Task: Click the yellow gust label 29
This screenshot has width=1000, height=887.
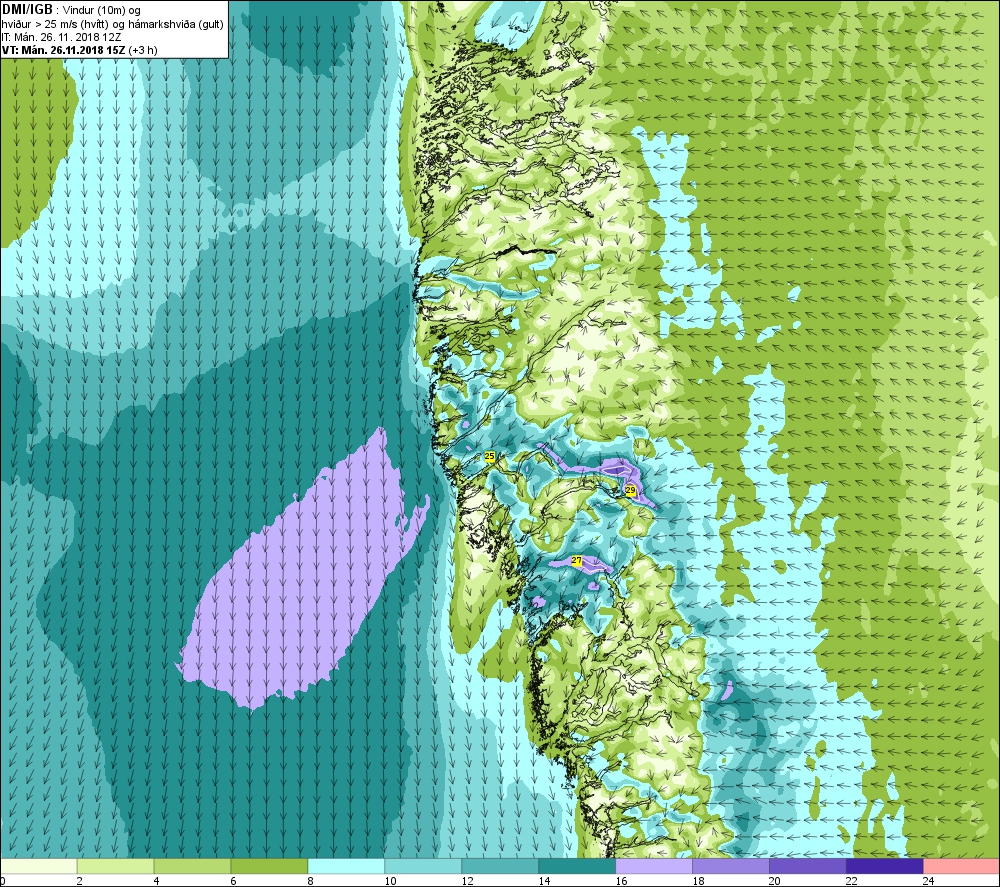Action: pyautogui.click(x=630, y=490)
